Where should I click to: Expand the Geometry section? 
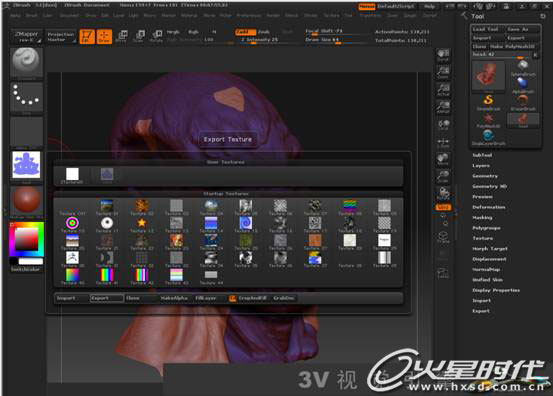pyautogui.click(x=485, y=176)
